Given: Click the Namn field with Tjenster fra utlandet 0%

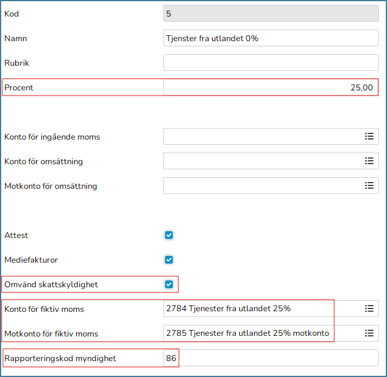Looking at the screenshot, I should (x=271, y=38).
